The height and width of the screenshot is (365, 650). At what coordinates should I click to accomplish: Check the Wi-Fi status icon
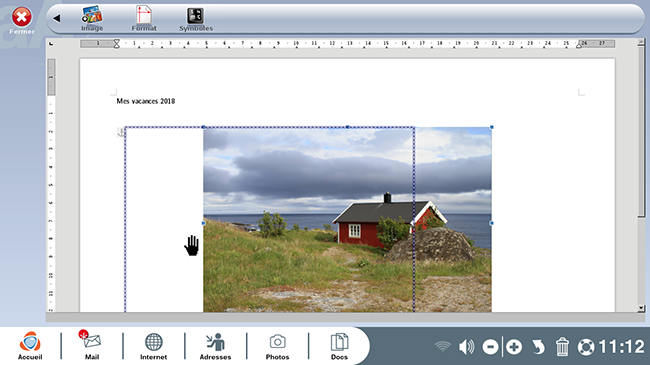pyautogui.click(x=443, y=346)
